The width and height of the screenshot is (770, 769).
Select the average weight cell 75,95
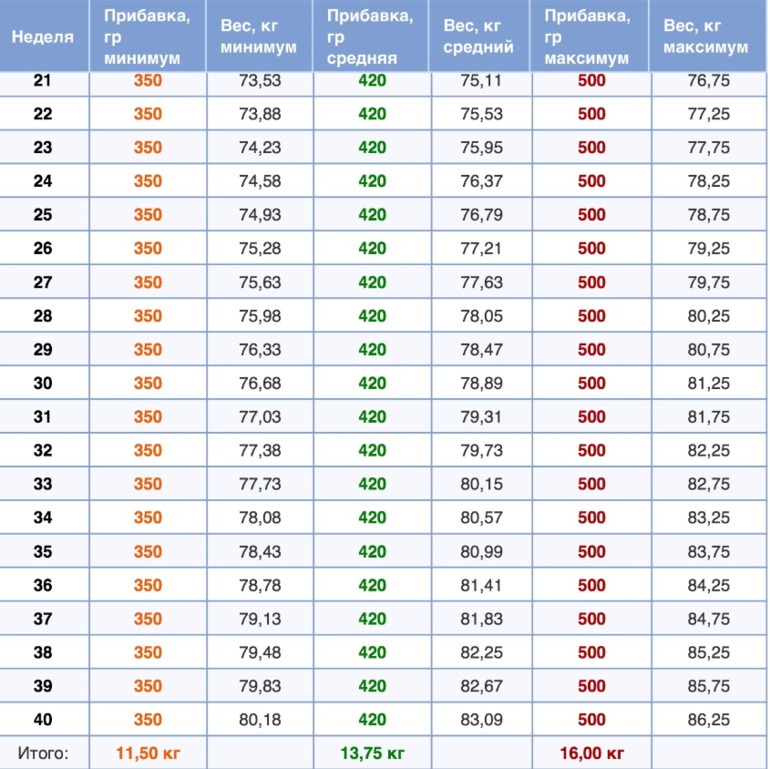coord(481,148)
